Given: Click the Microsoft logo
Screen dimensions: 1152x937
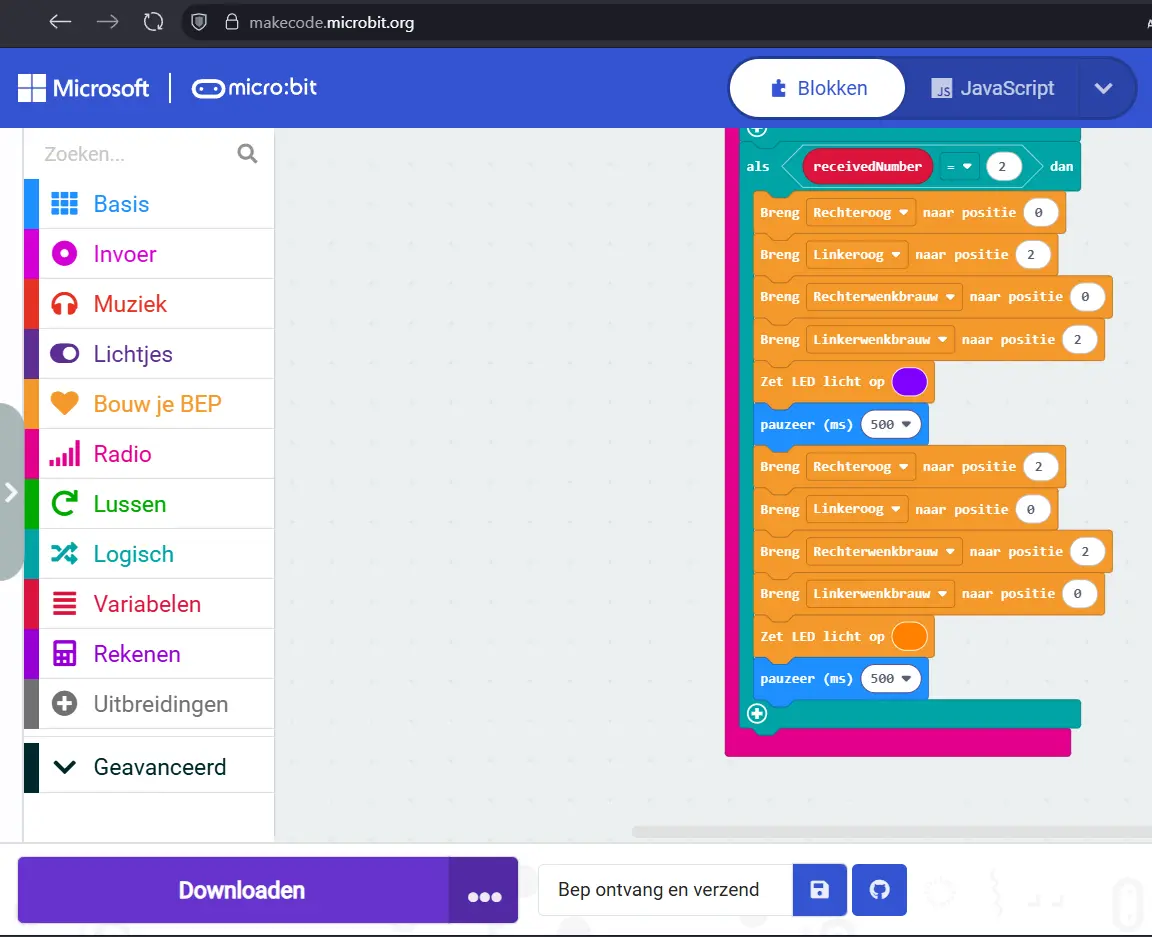Looking at the screenshot, I should point(83,88).
